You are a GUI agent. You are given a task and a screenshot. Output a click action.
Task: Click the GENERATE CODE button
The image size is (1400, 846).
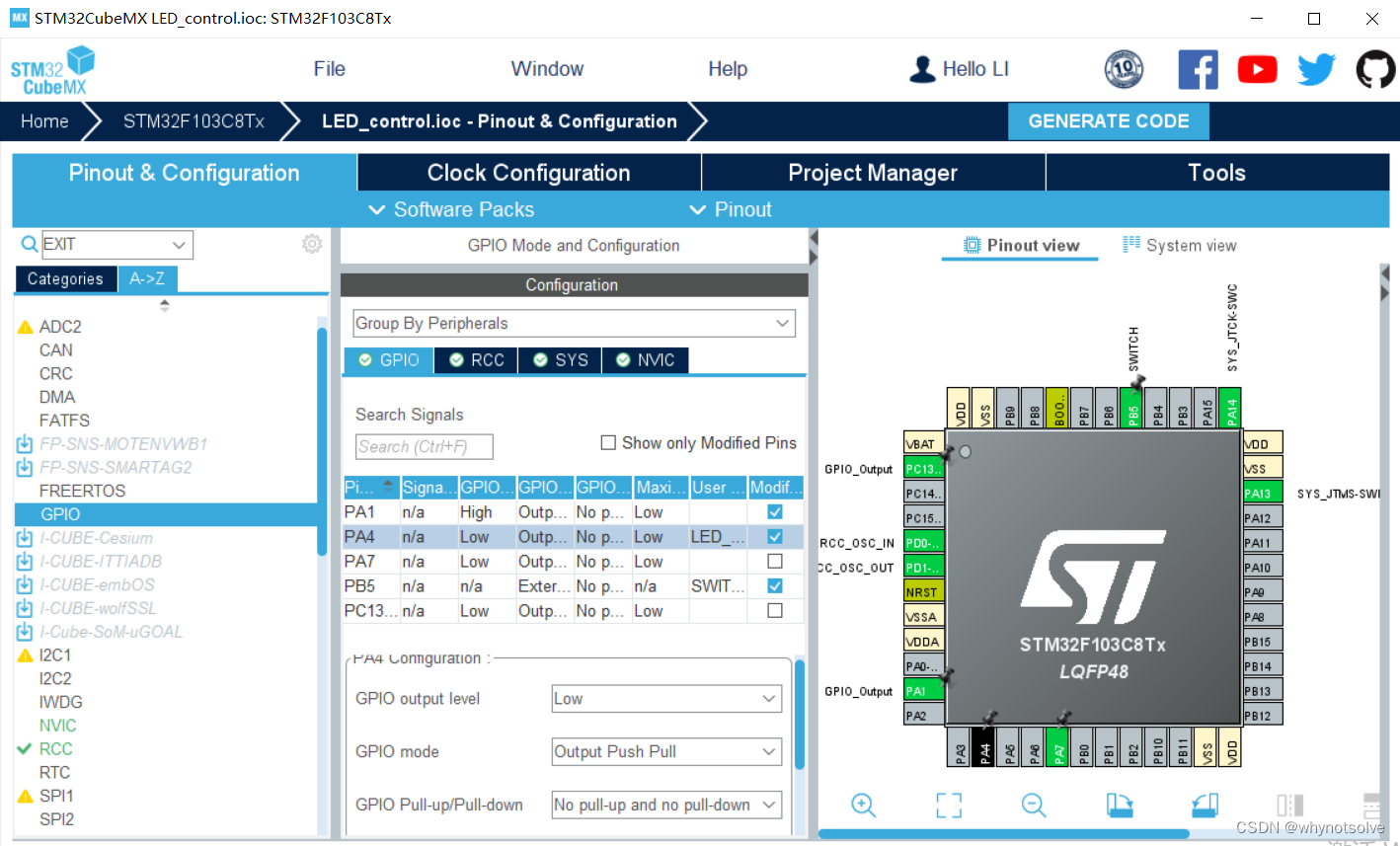(x=1108, y=121)
